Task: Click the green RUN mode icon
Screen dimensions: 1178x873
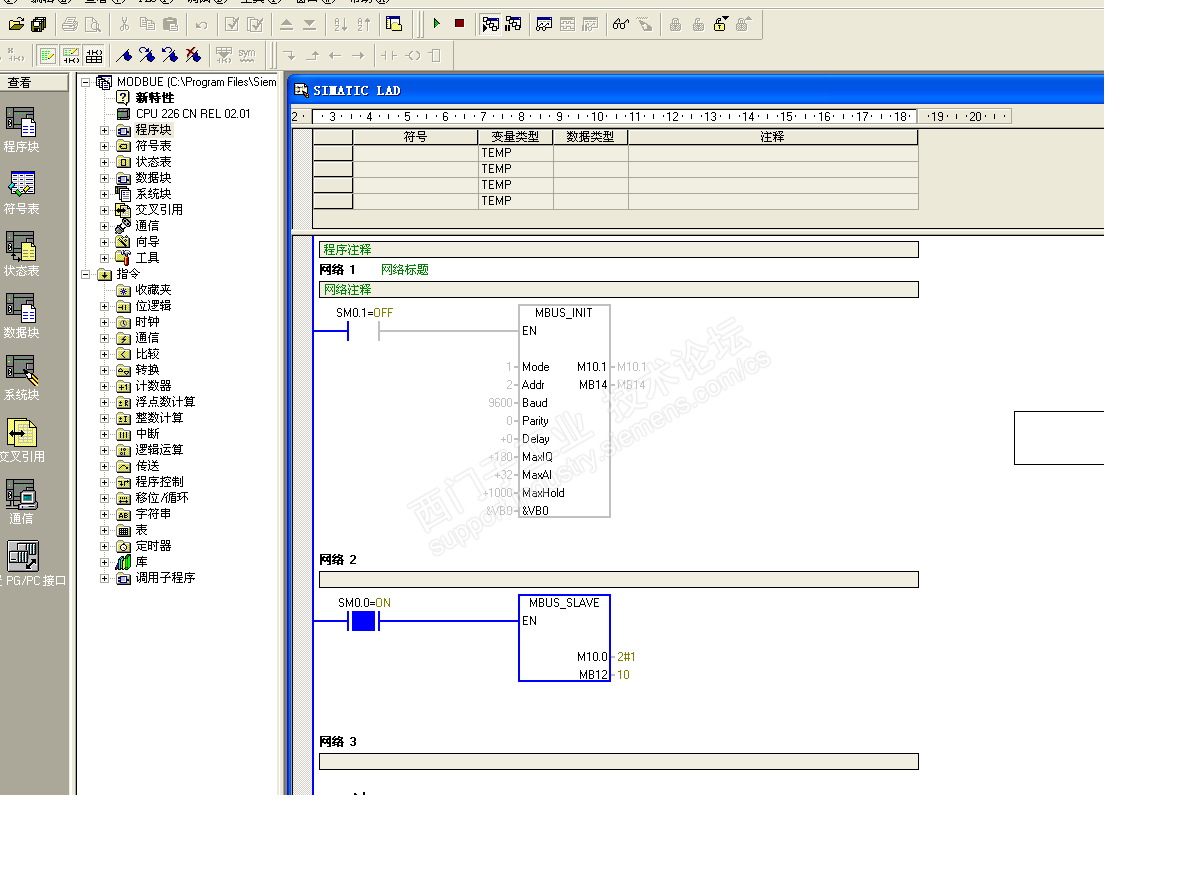Action: tap(437, 24)
